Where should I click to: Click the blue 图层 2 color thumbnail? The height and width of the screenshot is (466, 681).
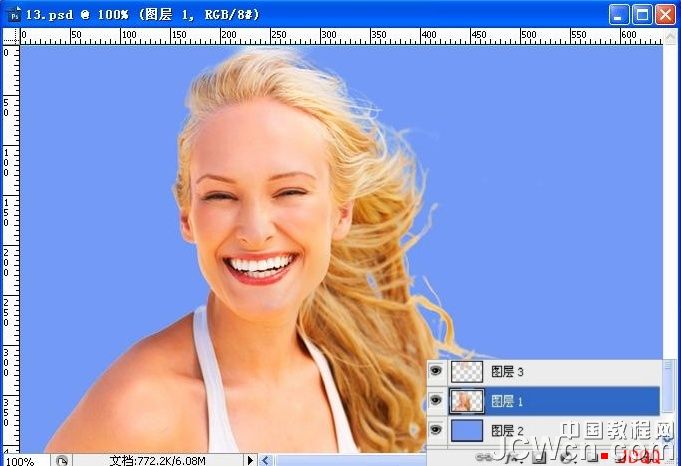(x=466, y=430)
